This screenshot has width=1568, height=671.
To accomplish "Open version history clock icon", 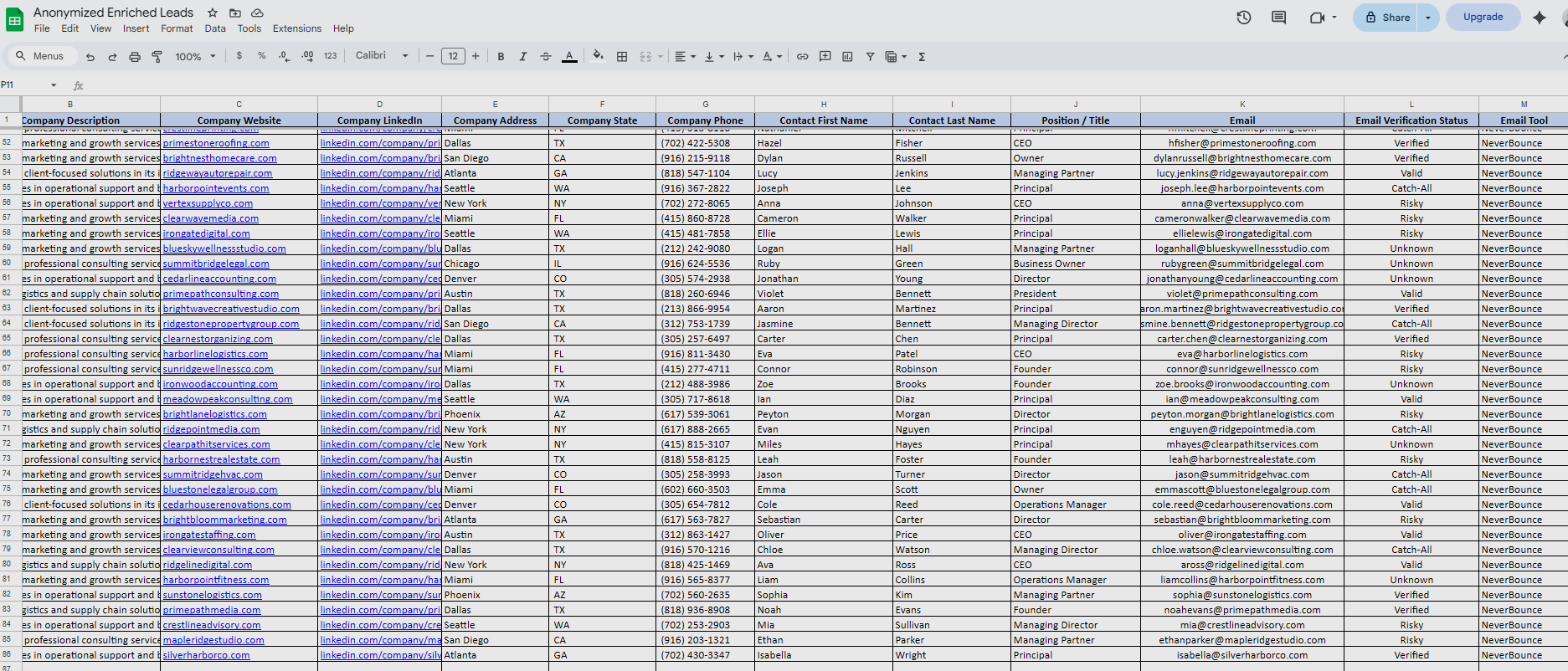I will pyautogui.click(x=1244, y=17).
